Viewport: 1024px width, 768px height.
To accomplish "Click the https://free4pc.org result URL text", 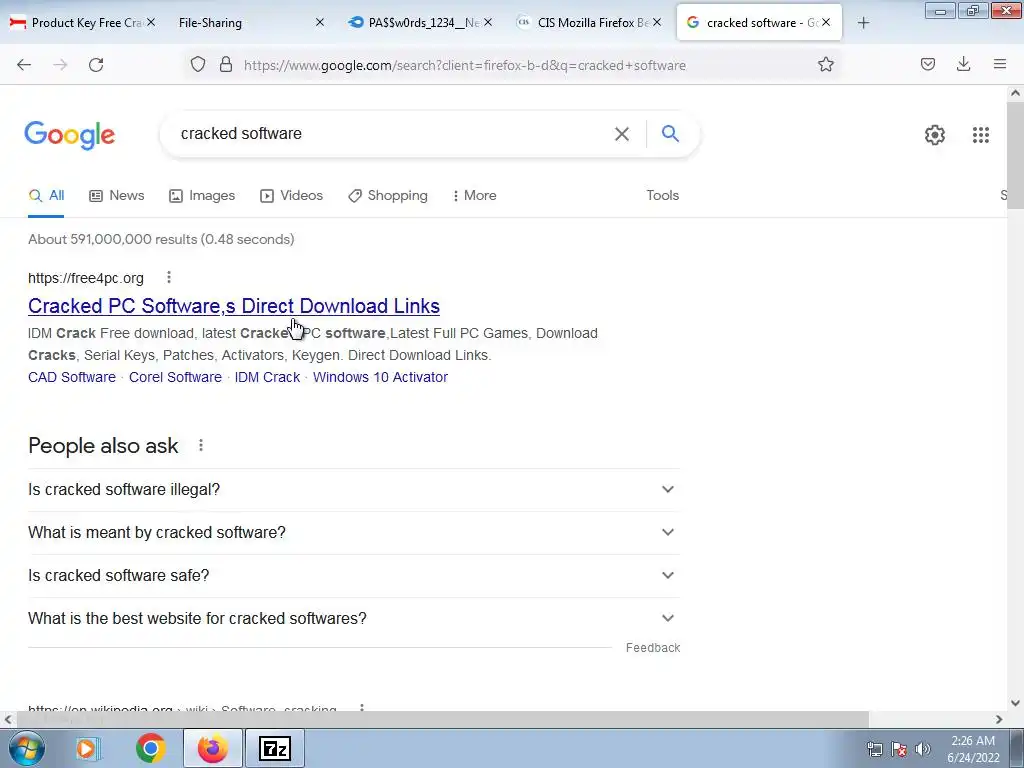I will (x=86, y=278).
